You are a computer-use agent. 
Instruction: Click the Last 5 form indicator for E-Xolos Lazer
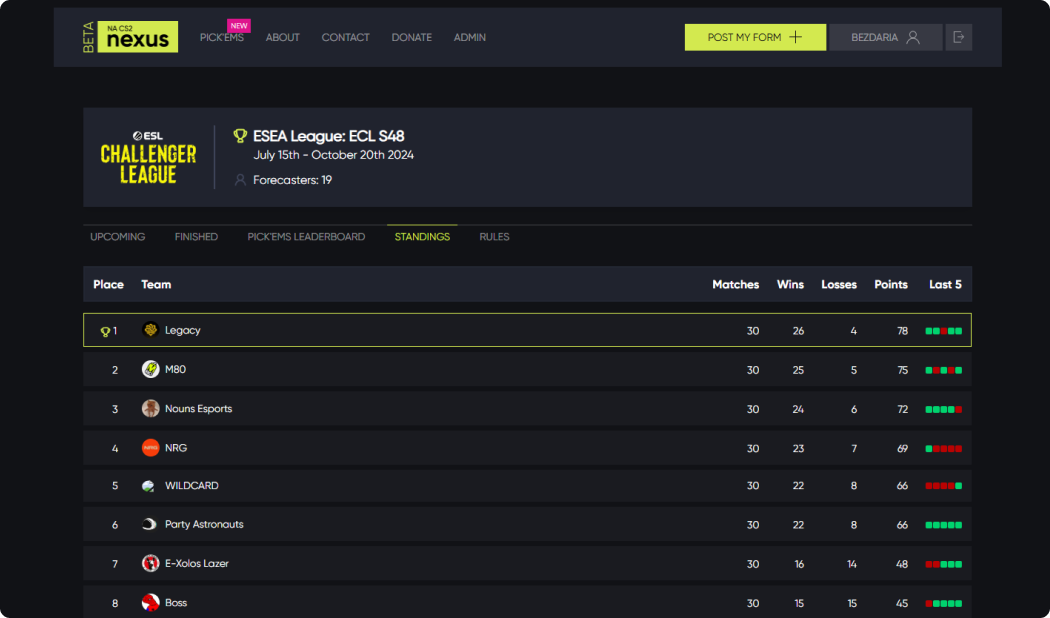tap(944, 564)
